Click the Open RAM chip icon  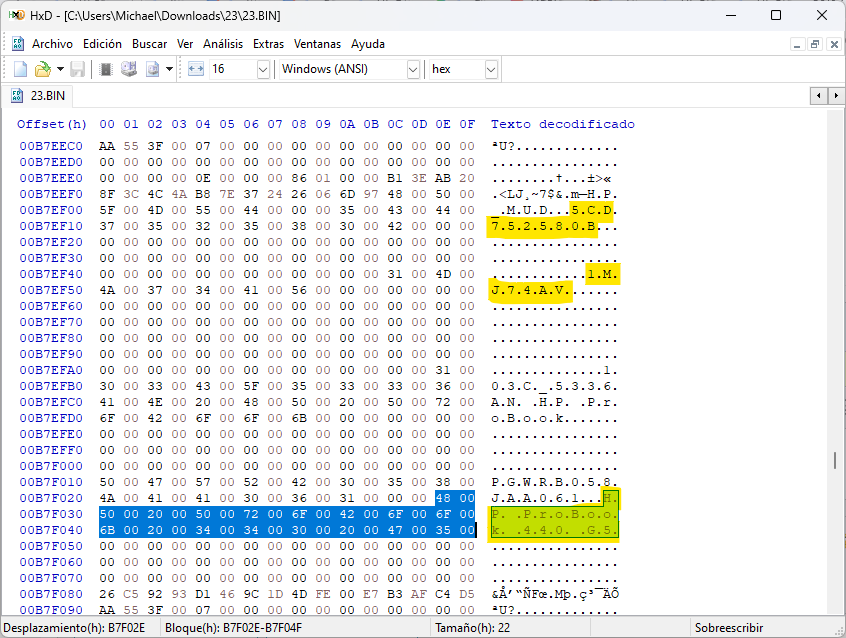click(105, 69)
